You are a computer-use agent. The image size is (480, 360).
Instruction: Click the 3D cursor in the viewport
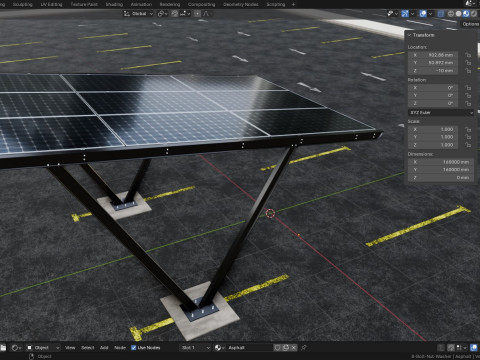click(270, 213)
